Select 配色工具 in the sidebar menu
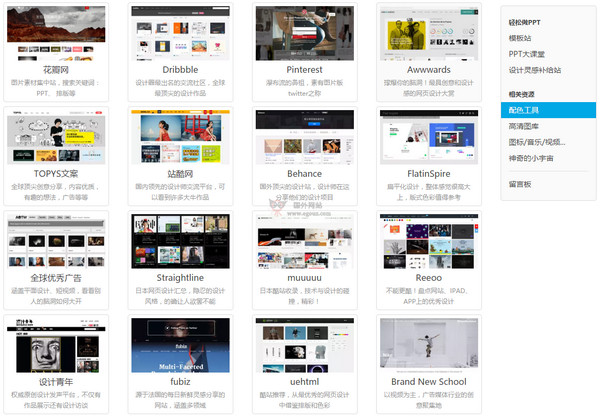Image resolution: width=600 pixels, height=416 pixels. pyautogui.click(x=526, y=110)
